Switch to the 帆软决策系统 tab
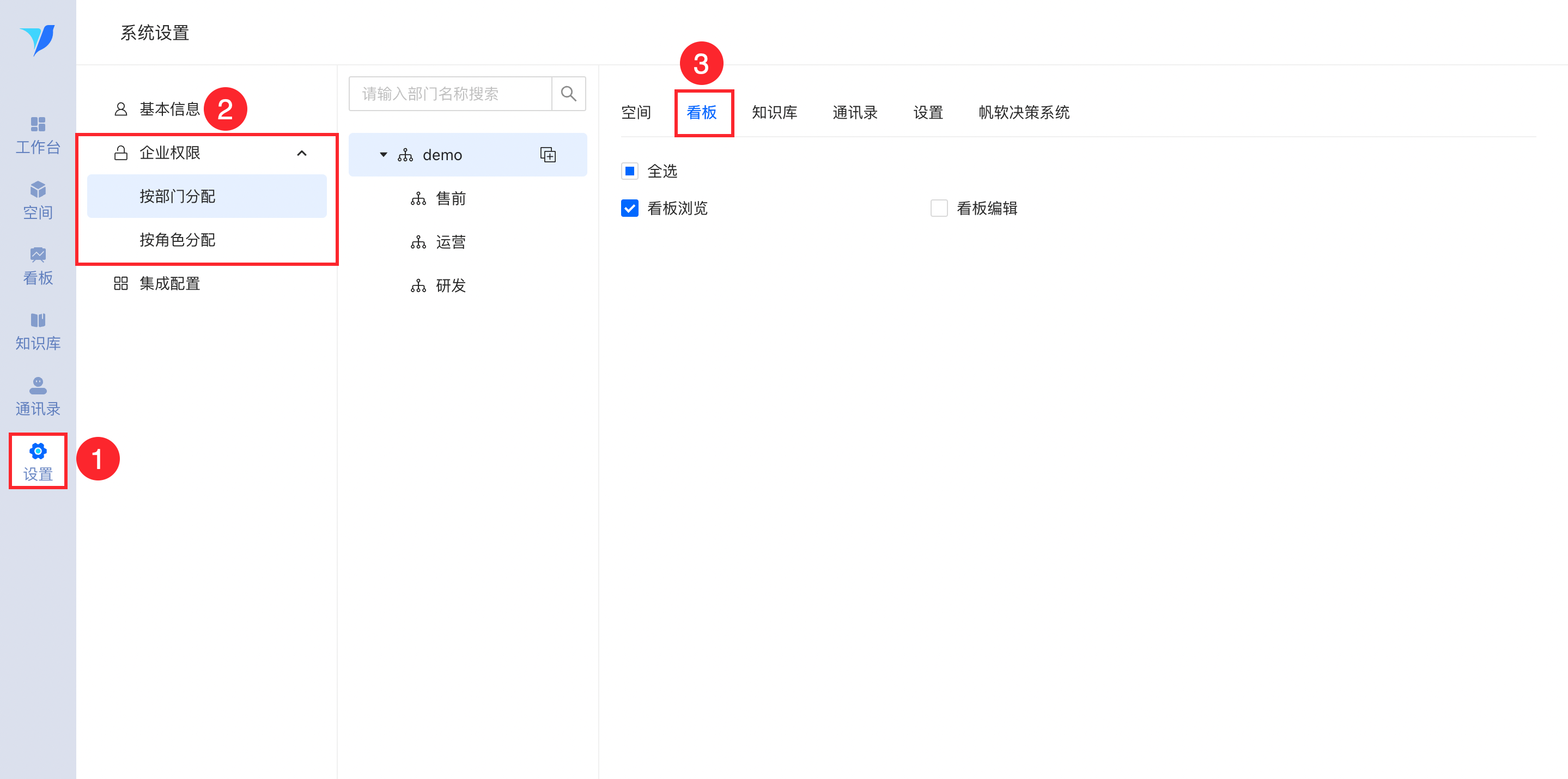 (1024, 113)
